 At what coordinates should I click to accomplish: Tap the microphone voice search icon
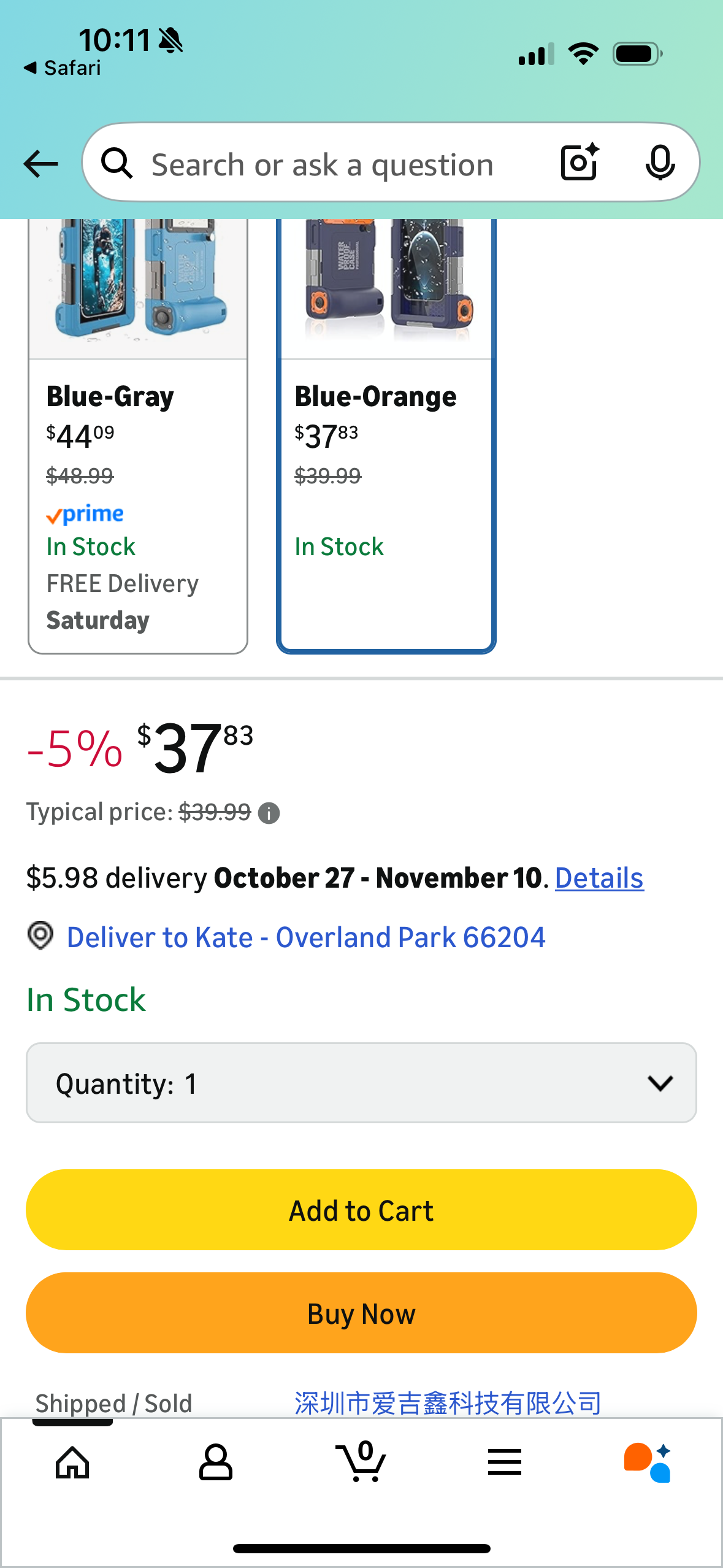click(660, 163)
